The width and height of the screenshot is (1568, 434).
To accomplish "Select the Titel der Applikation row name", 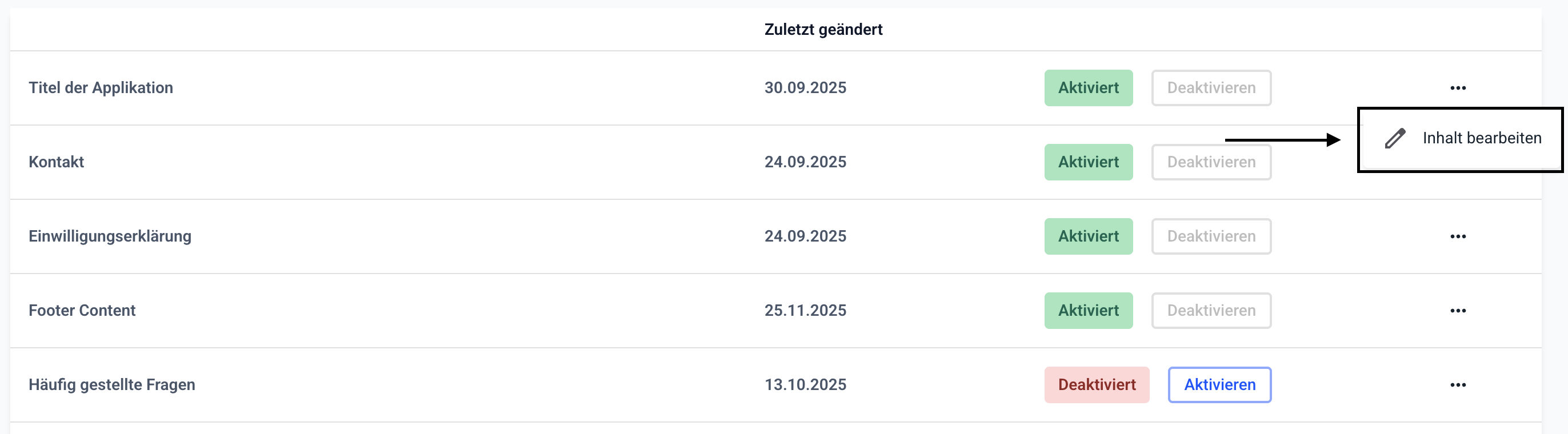I will (x=101, y=89).
